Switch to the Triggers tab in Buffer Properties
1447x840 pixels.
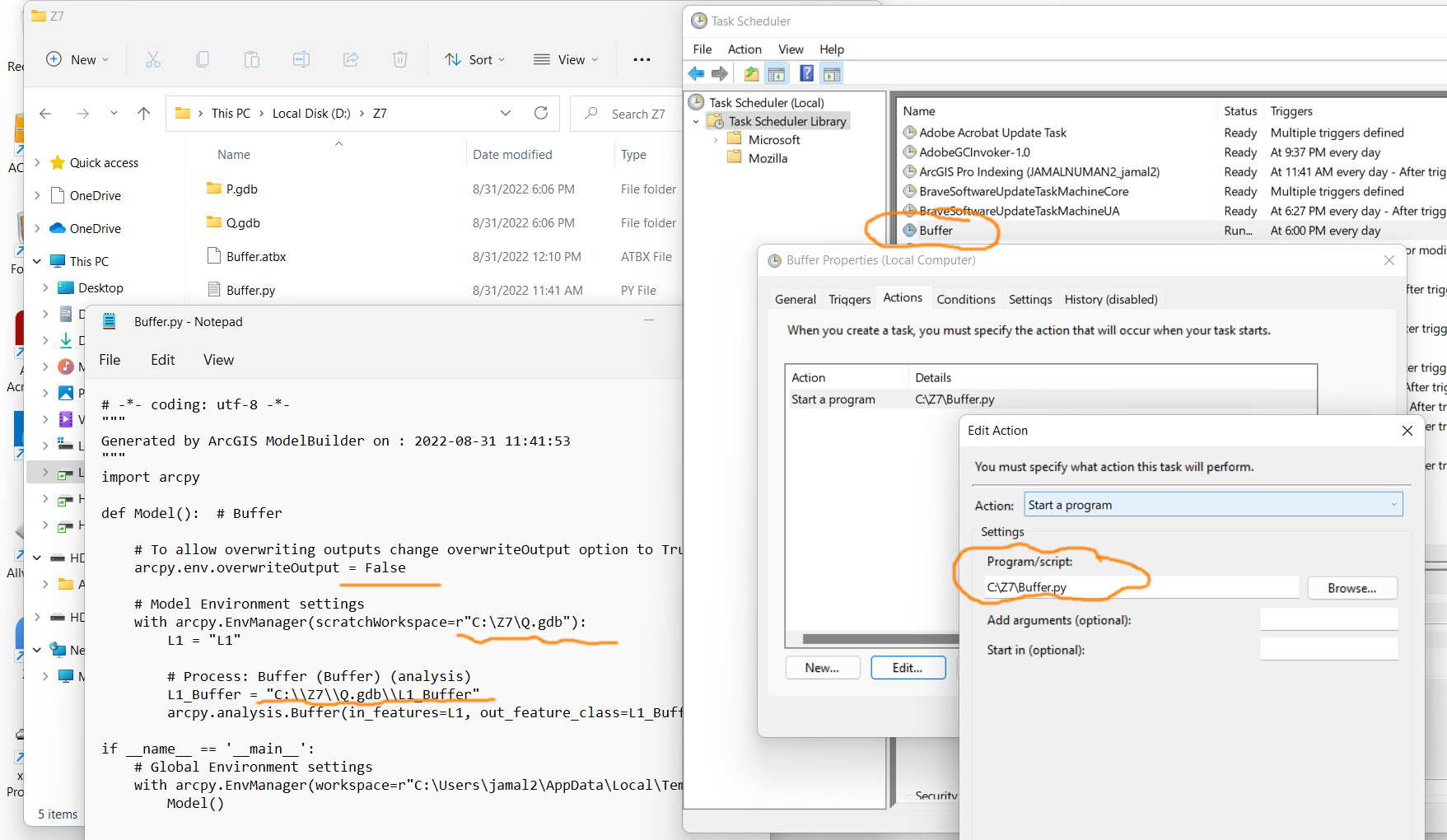point(850,300)
